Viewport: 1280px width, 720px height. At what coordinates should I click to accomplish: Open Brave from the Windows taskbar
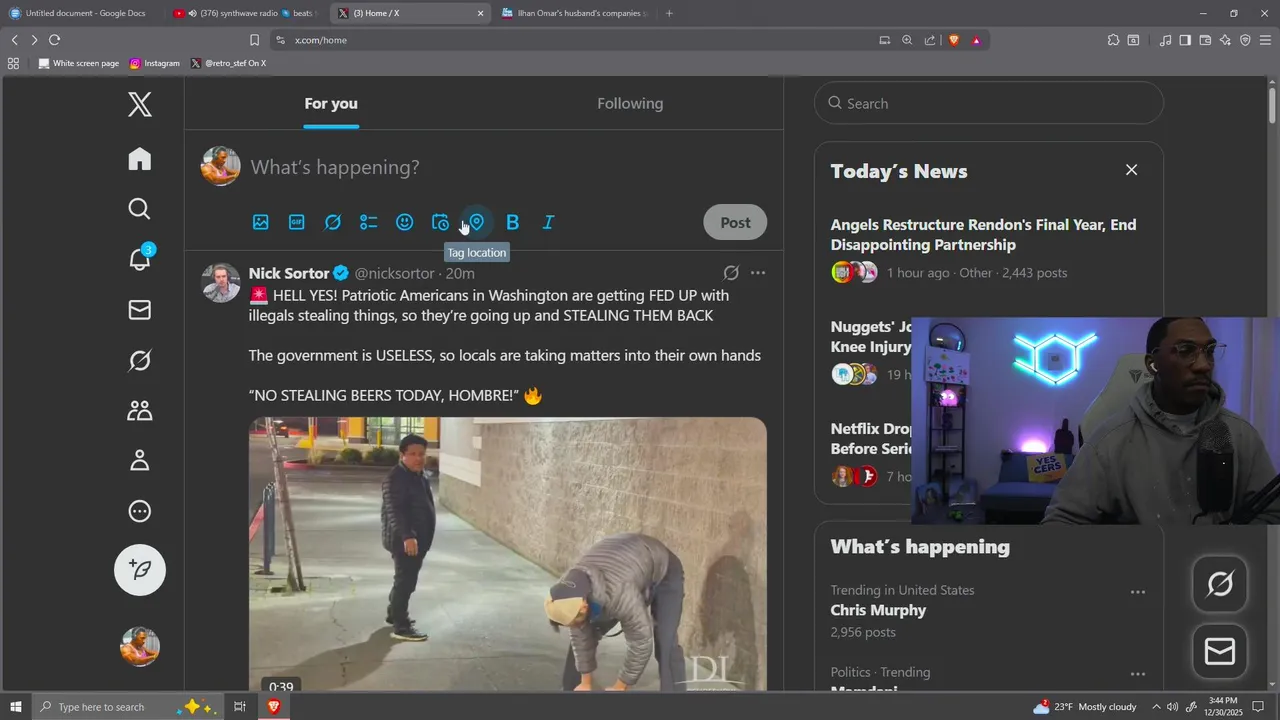tap(273, 707)
